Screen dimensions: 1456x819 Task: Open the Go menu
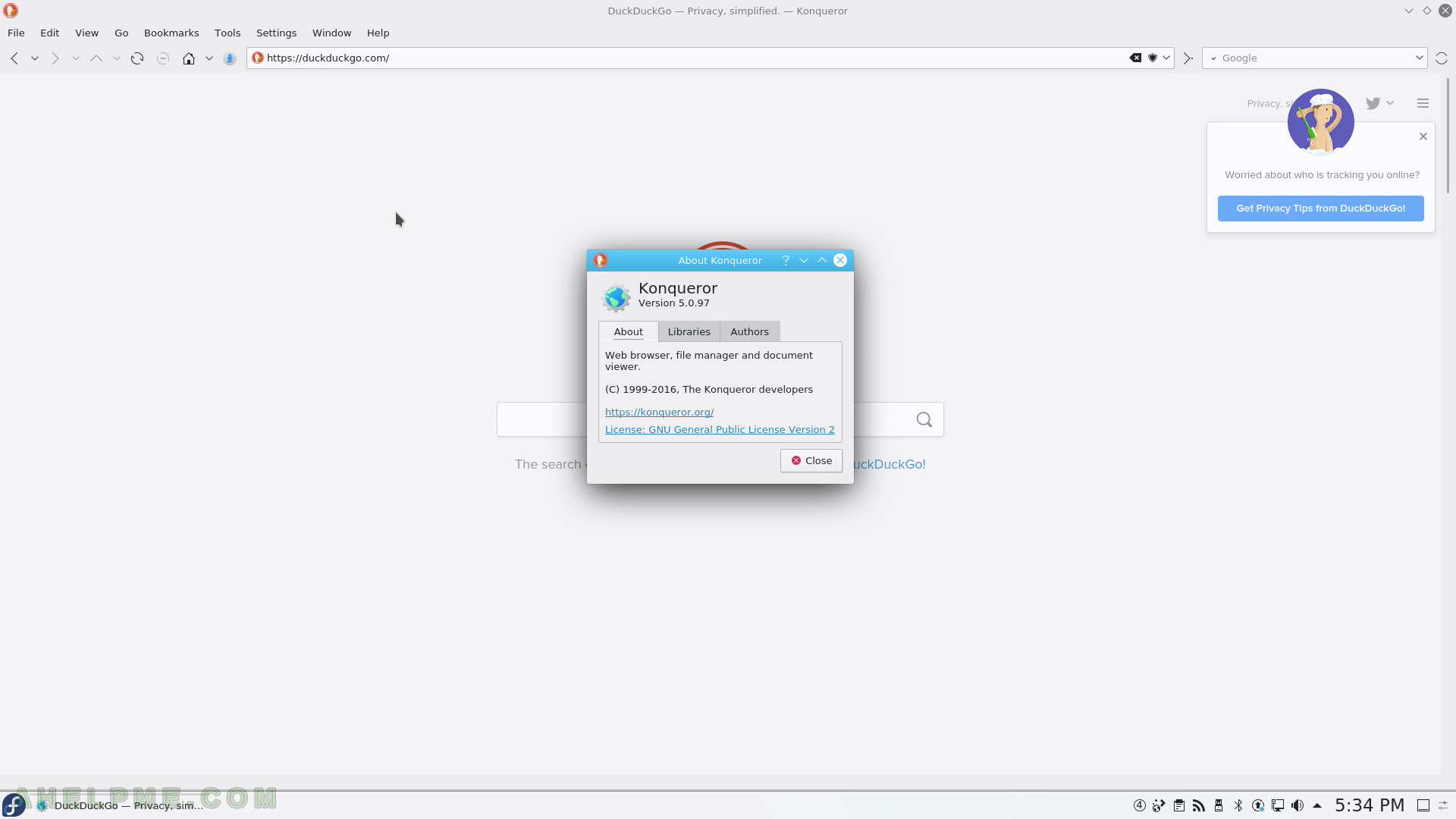click(121, 33)
